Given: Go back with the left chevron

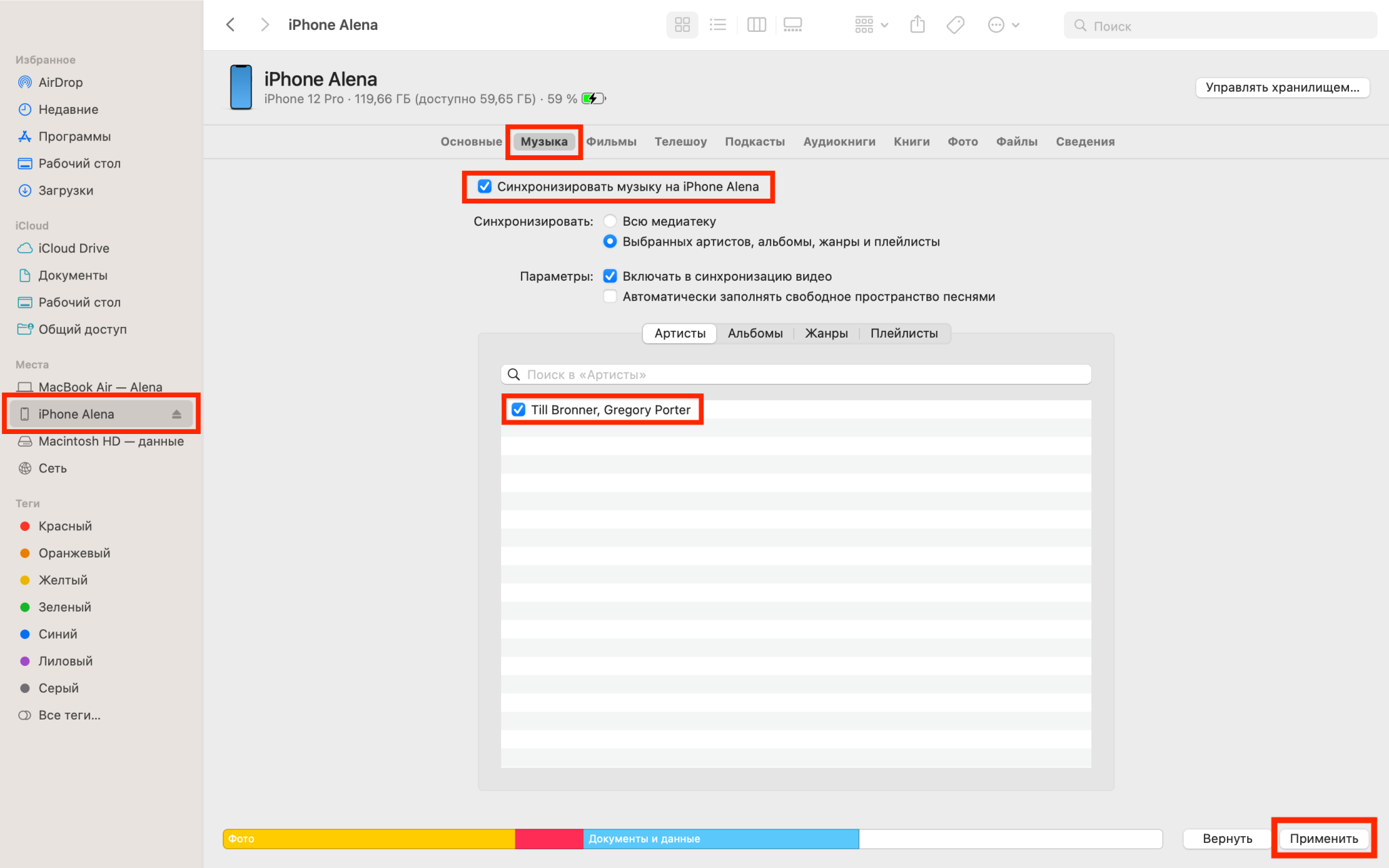Looking at the screenshot, I should 231,25.
